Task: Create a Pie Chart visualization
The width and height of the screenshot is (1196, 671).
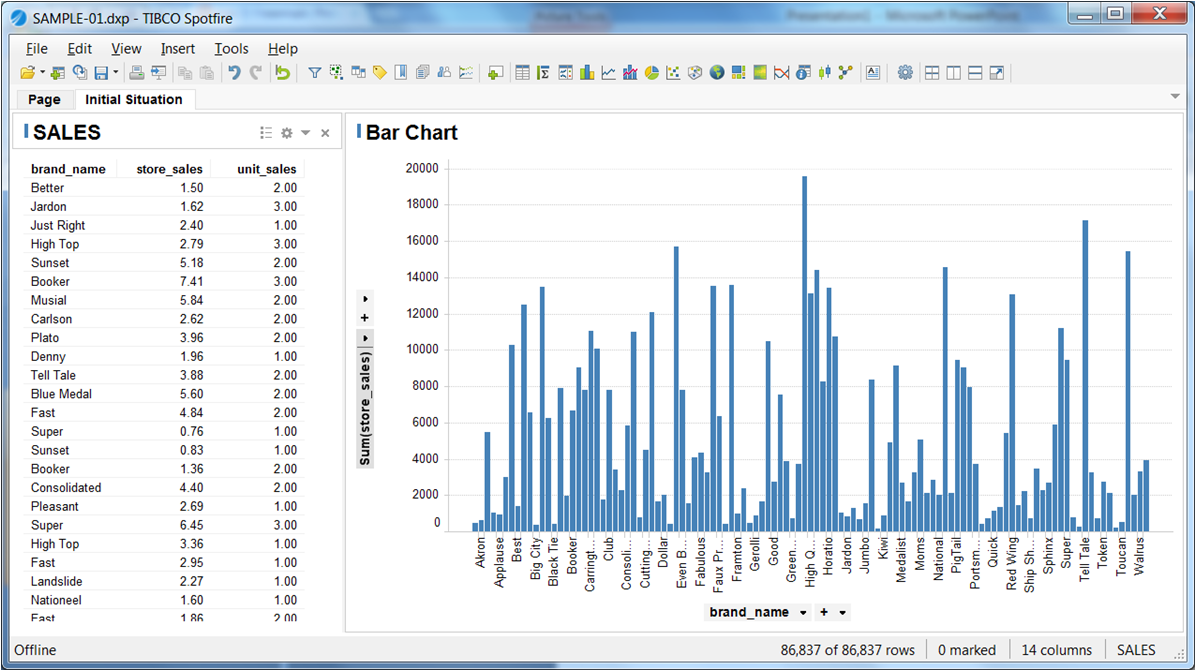Action: pos(650,72)
